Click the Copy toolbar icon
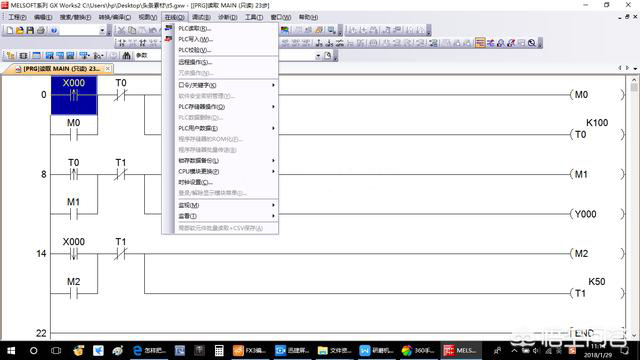This screenshot has height=360, width=640. (132, 30)
